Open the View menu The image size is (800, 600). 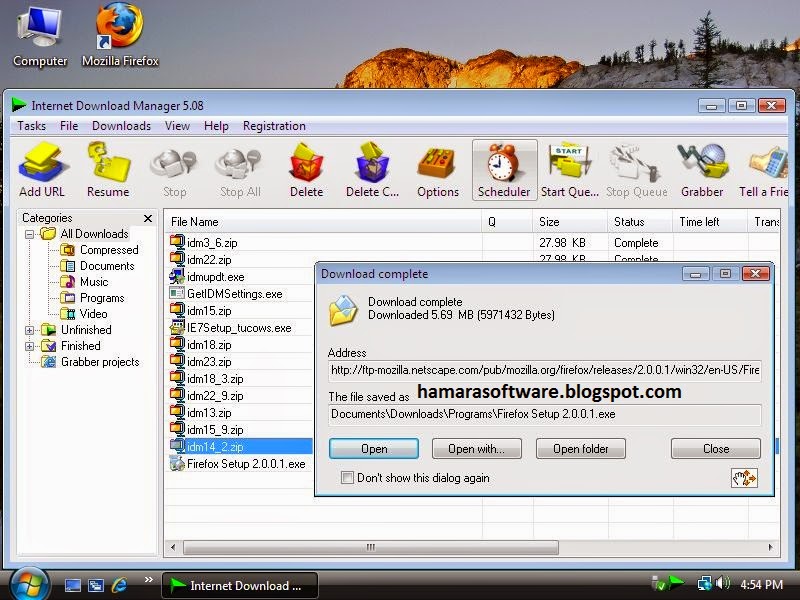tap(177, 126)
